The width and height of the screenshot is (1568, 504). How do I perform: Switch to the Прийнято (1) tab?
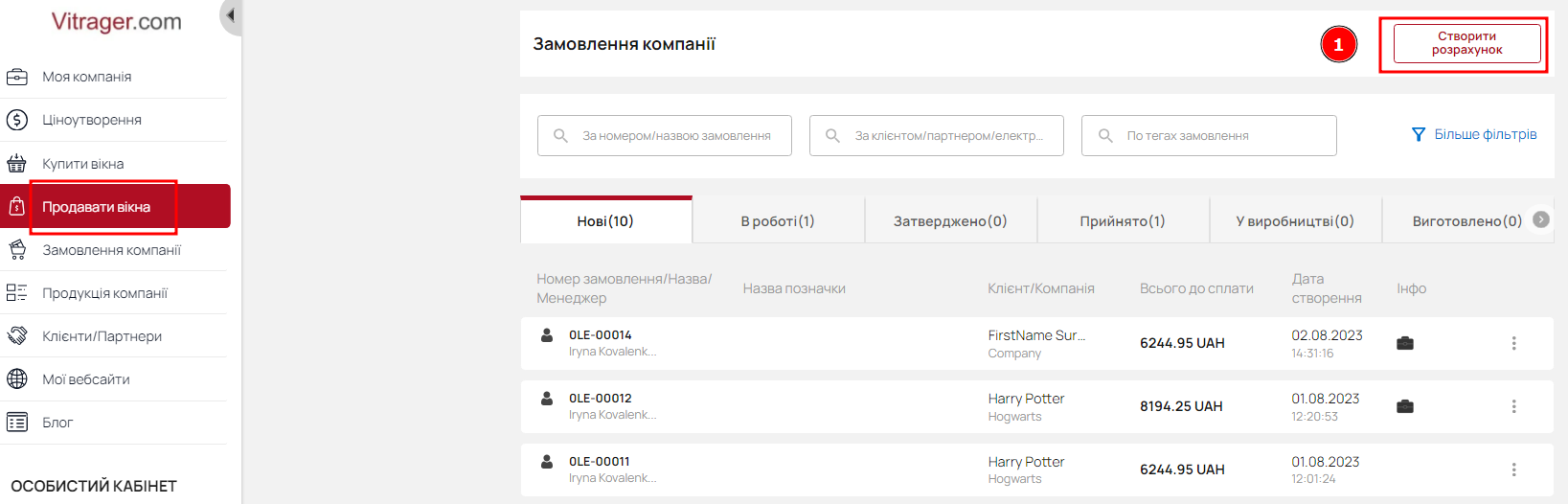[x=1123, y=221]
